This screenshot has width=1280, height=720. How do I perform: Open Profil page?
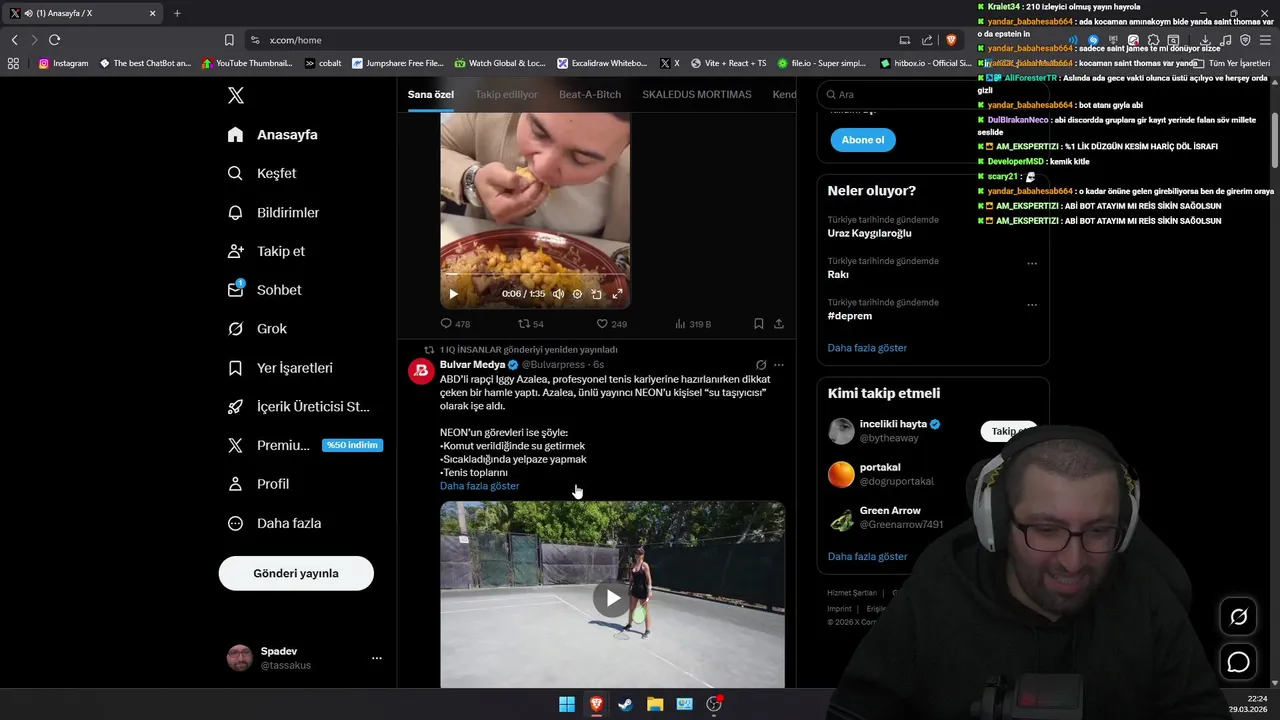(258, 484)
